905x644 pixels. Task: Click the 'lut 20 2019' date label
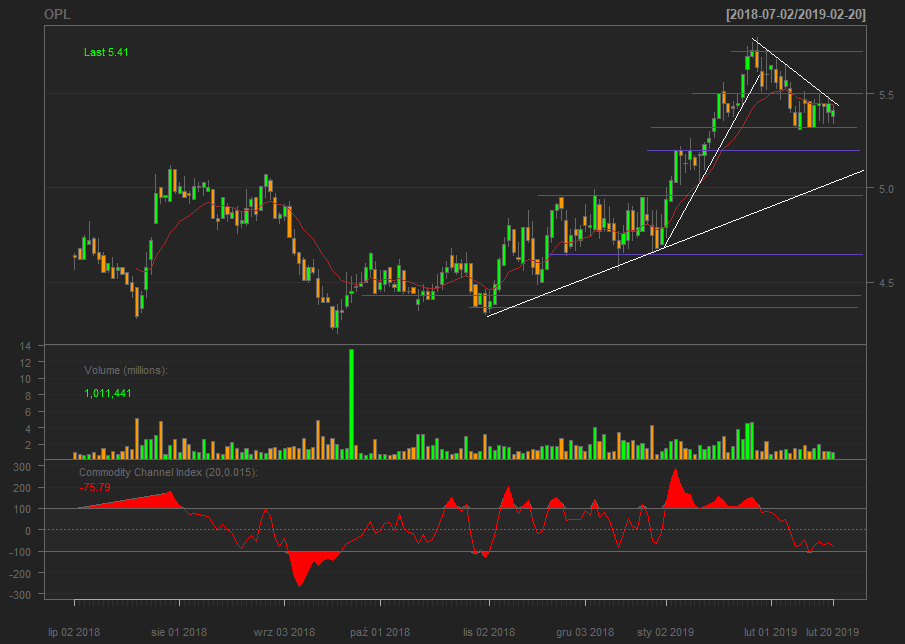coord(832,632)
